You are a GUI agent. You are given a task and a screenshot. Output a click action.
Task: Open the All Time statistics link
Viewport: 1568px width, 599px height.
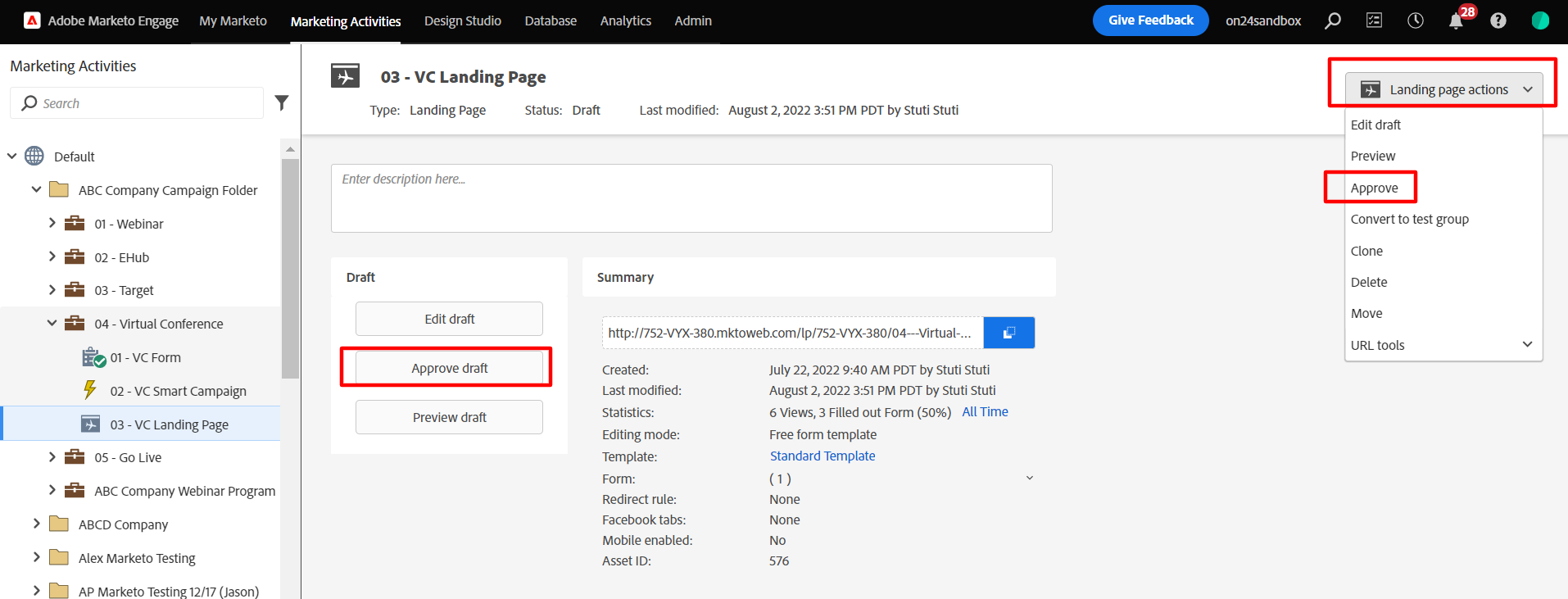[985, 411]
